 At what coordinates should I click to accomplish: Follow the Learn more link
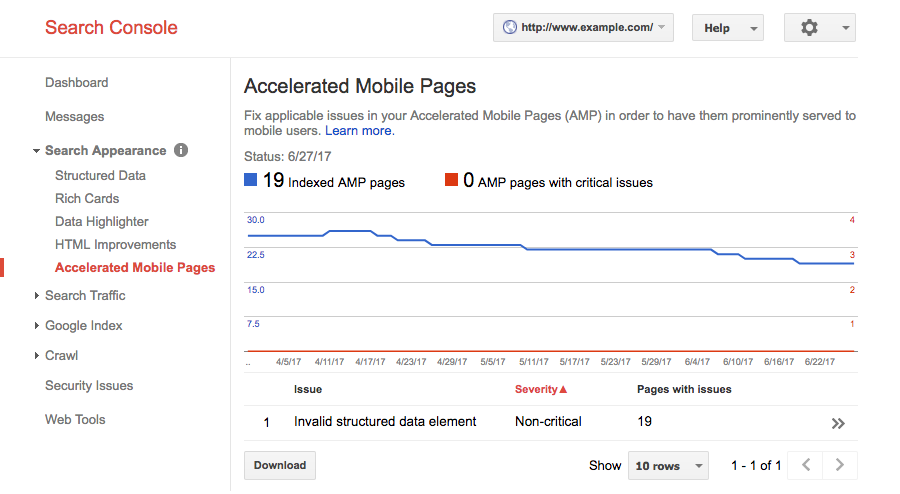360,131
